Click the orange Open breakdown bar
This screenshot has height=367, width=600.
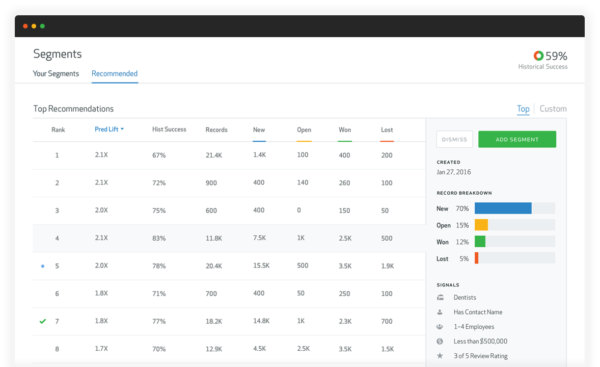(x=481, y=225)
